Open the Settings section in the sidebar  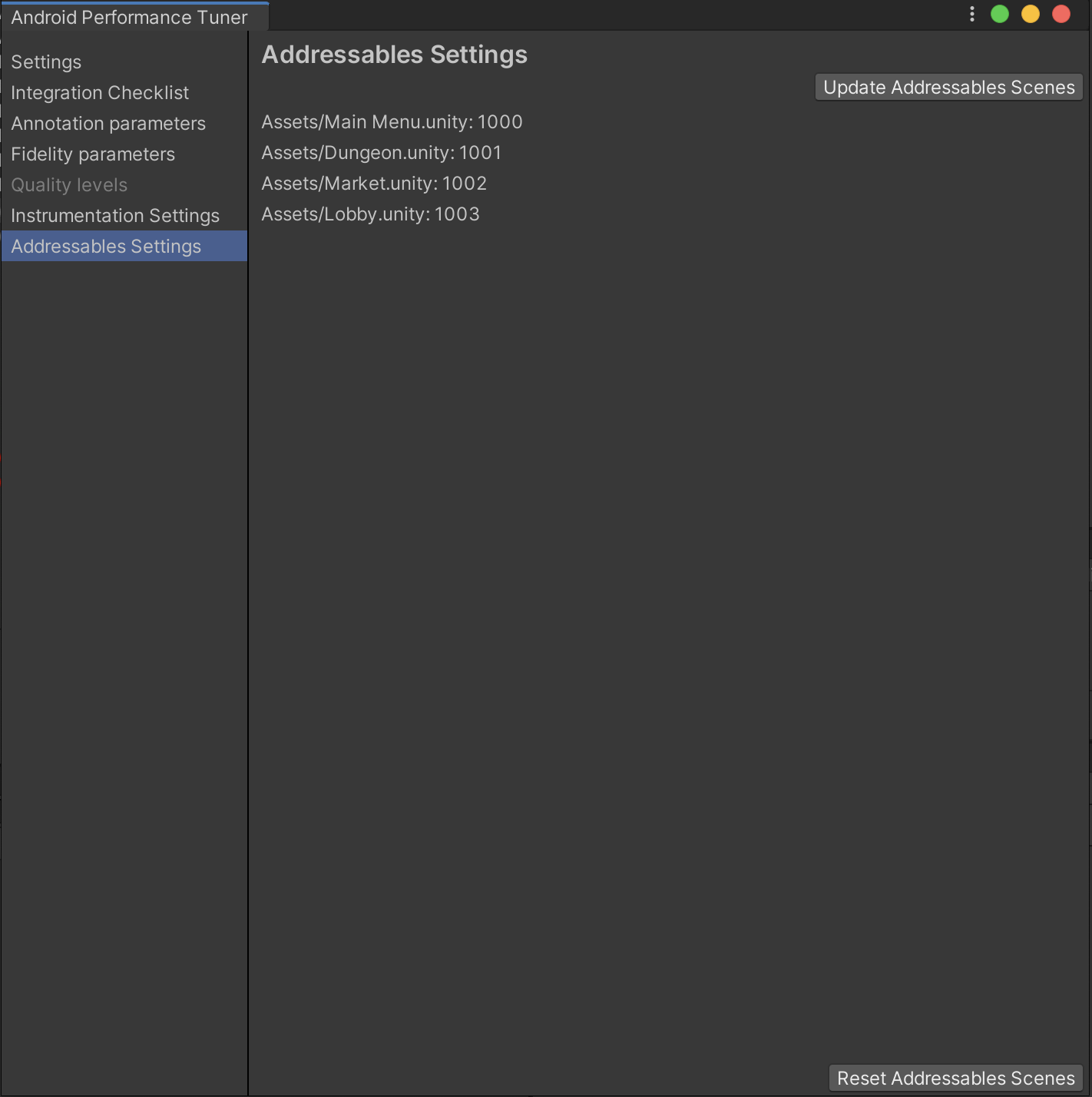46,62
